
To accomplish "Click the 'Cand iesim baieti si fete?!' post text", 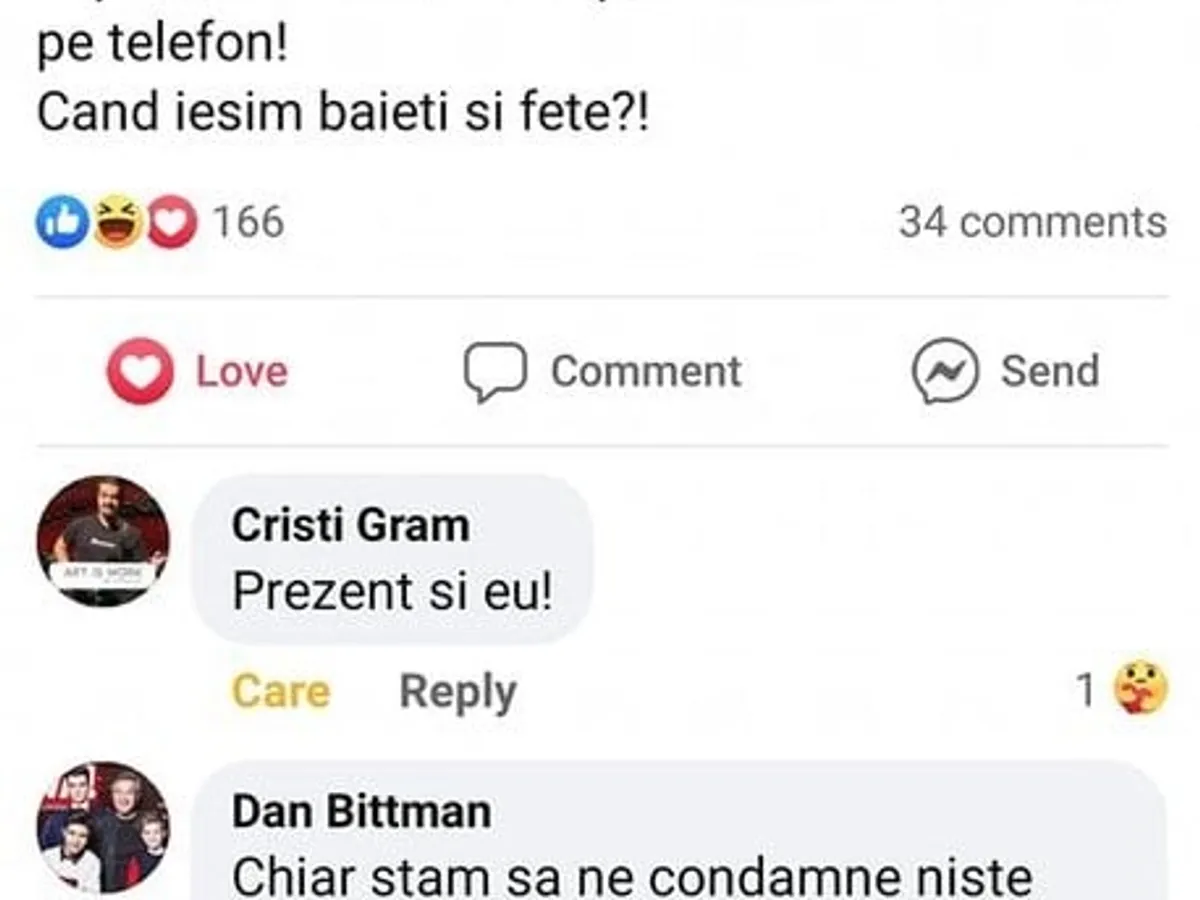I will [342, 113].
